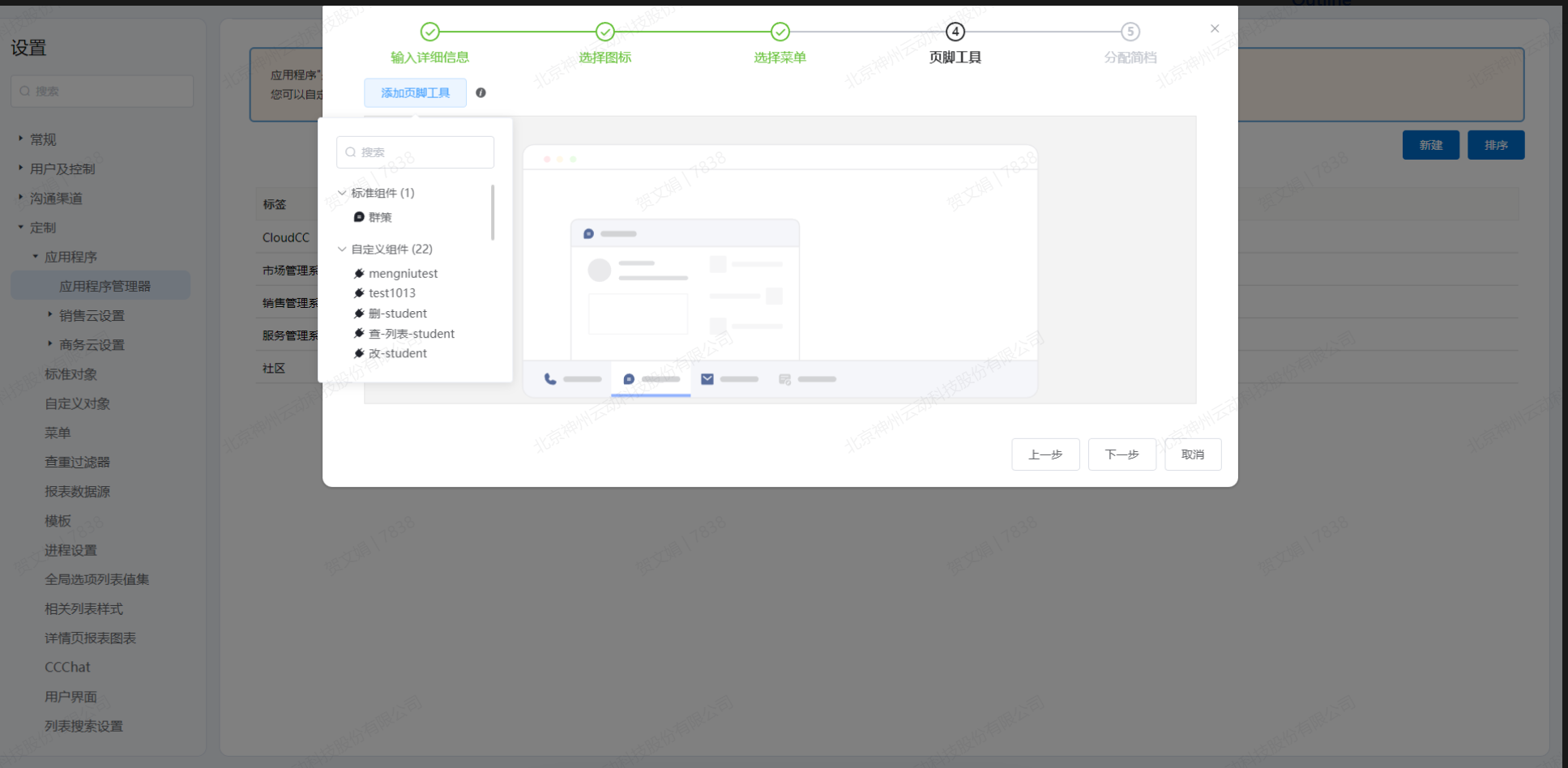Click the mail envelope icon in footer preview

707,379
